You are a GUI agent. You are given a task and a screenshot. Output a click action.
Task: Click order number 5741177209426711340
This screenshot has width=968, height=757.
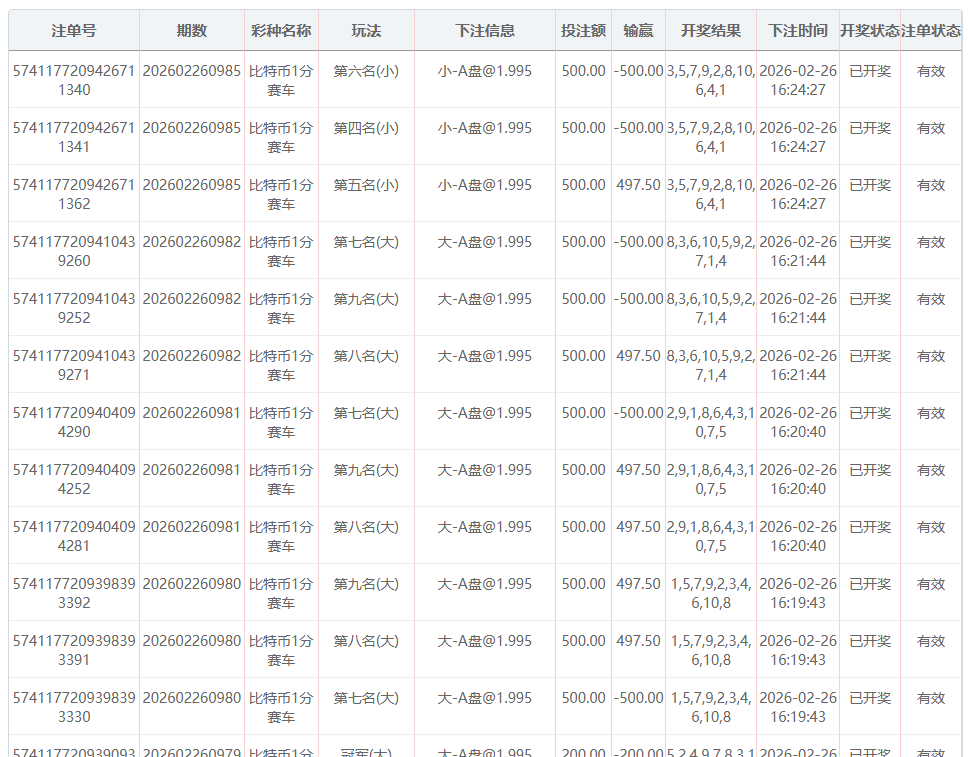74,80
